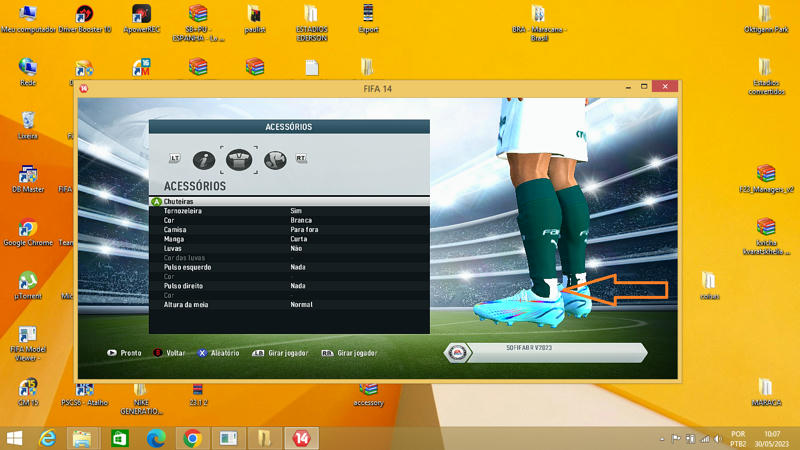Viewport: 800px width, 450px height.
Task: Open Windows Store from taskbar
Action: 120,438
